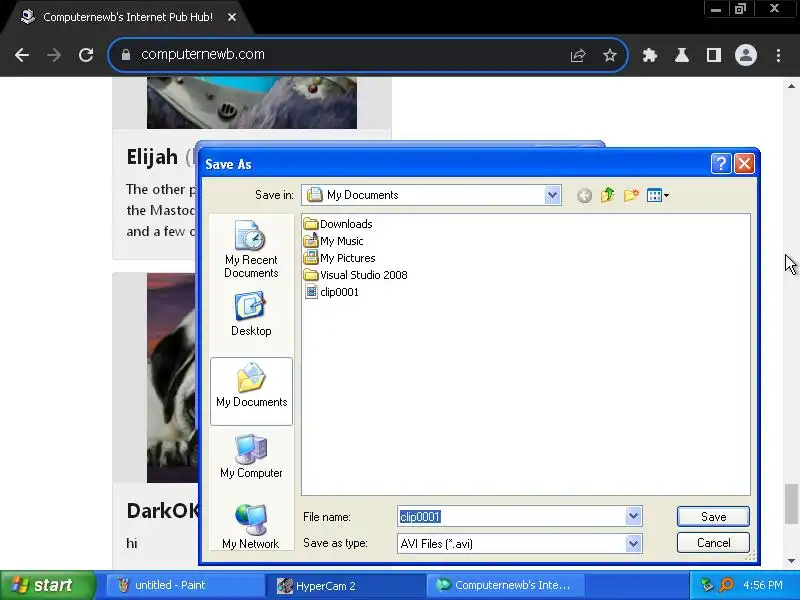Screen dimensions: 800x600
Task: Reload the computernewb.com page
Action: pyautogui.click(x=86, y=55)
